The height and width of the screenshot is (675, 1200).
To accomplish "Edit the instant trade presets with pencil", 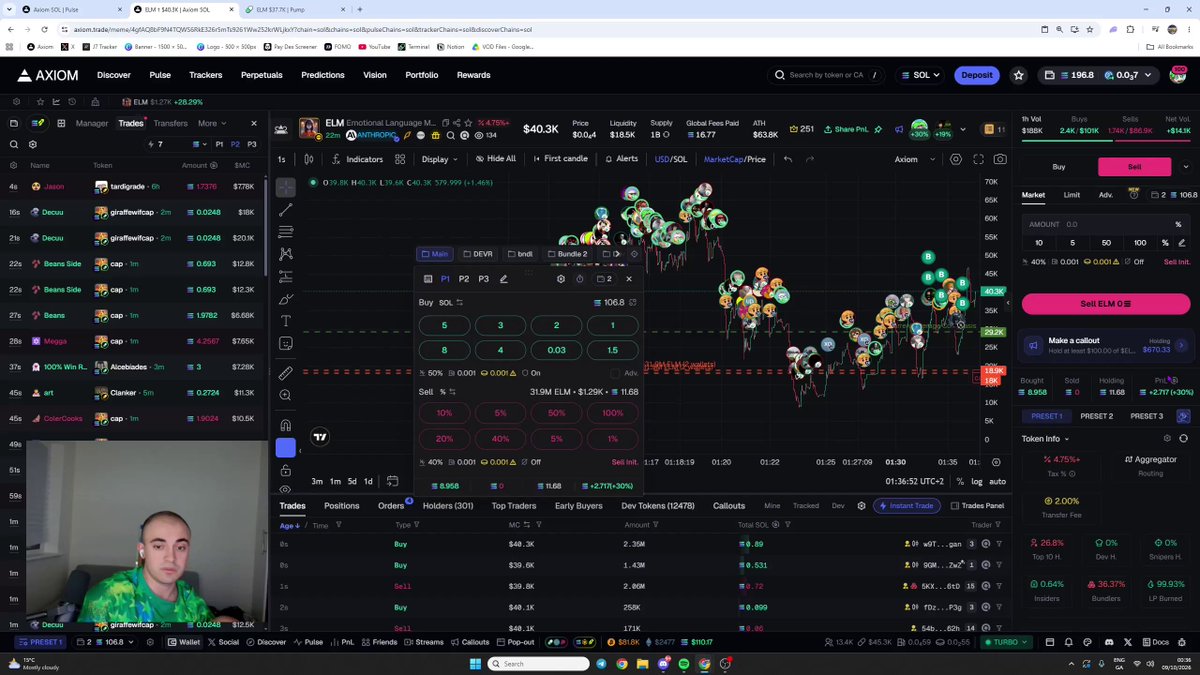I will tap(503, 279).
